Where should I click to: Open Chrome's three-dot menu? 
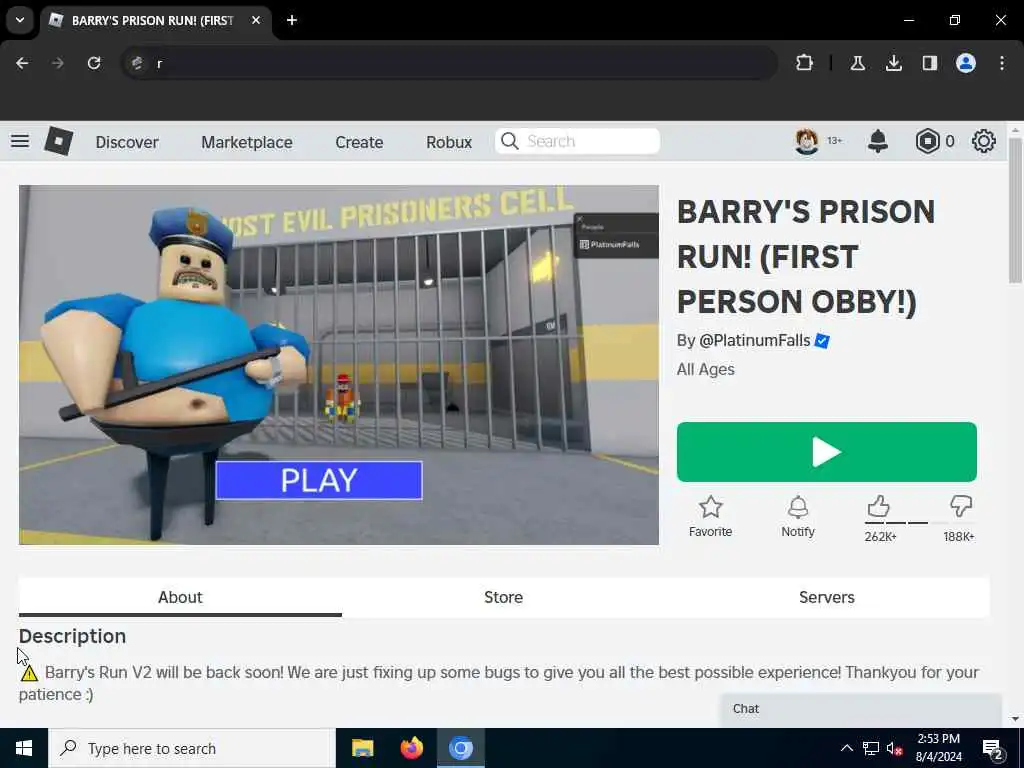click(1002, 63)
